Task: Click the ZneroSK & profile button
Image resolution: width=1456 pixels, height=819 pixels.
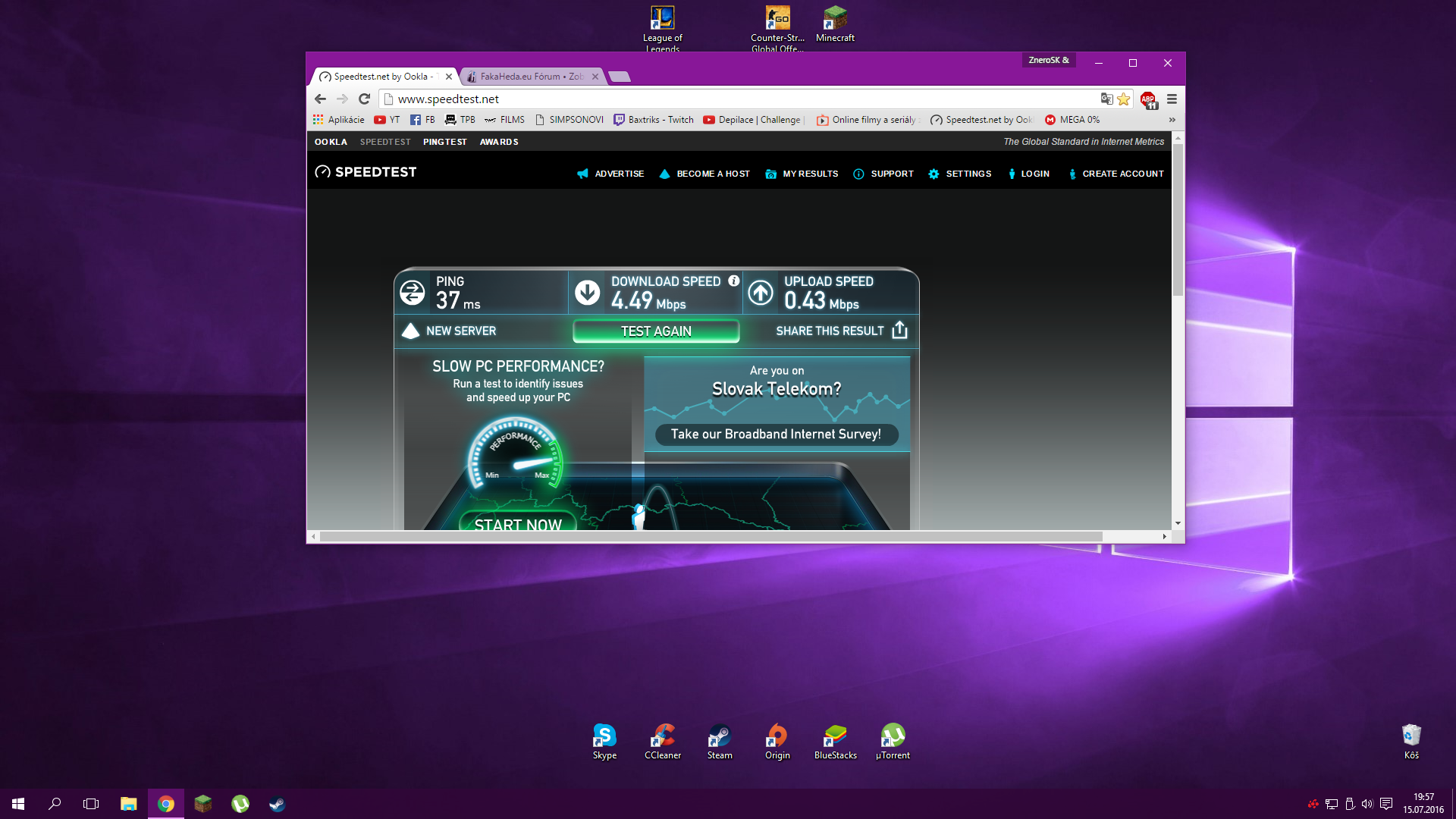Action: click(x=1049, y=61)
